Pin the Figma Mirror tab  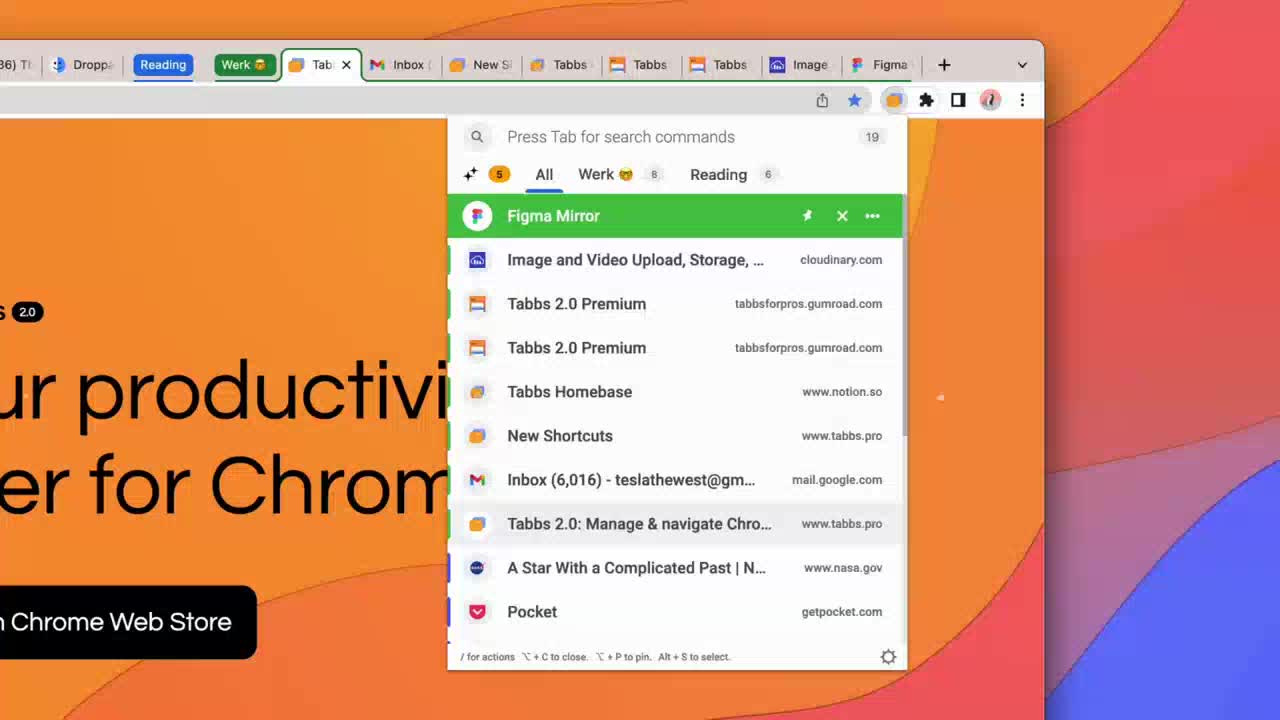pyautogui.click(x=807, y=216)
